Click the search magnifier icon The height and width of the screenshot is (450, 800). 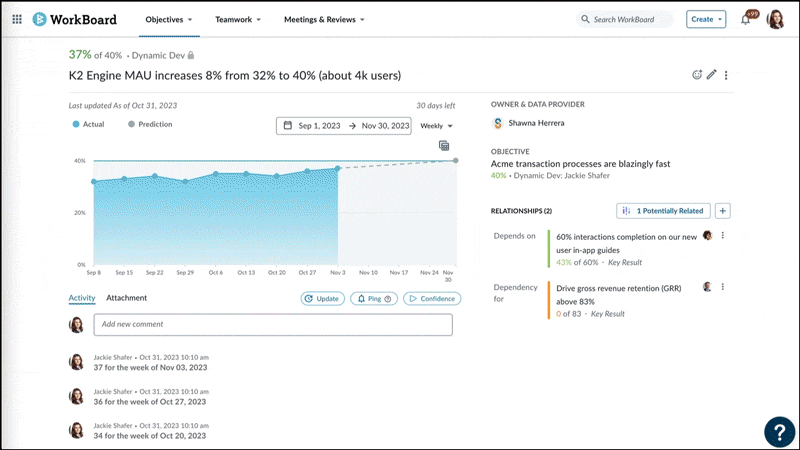click(585, 19)
